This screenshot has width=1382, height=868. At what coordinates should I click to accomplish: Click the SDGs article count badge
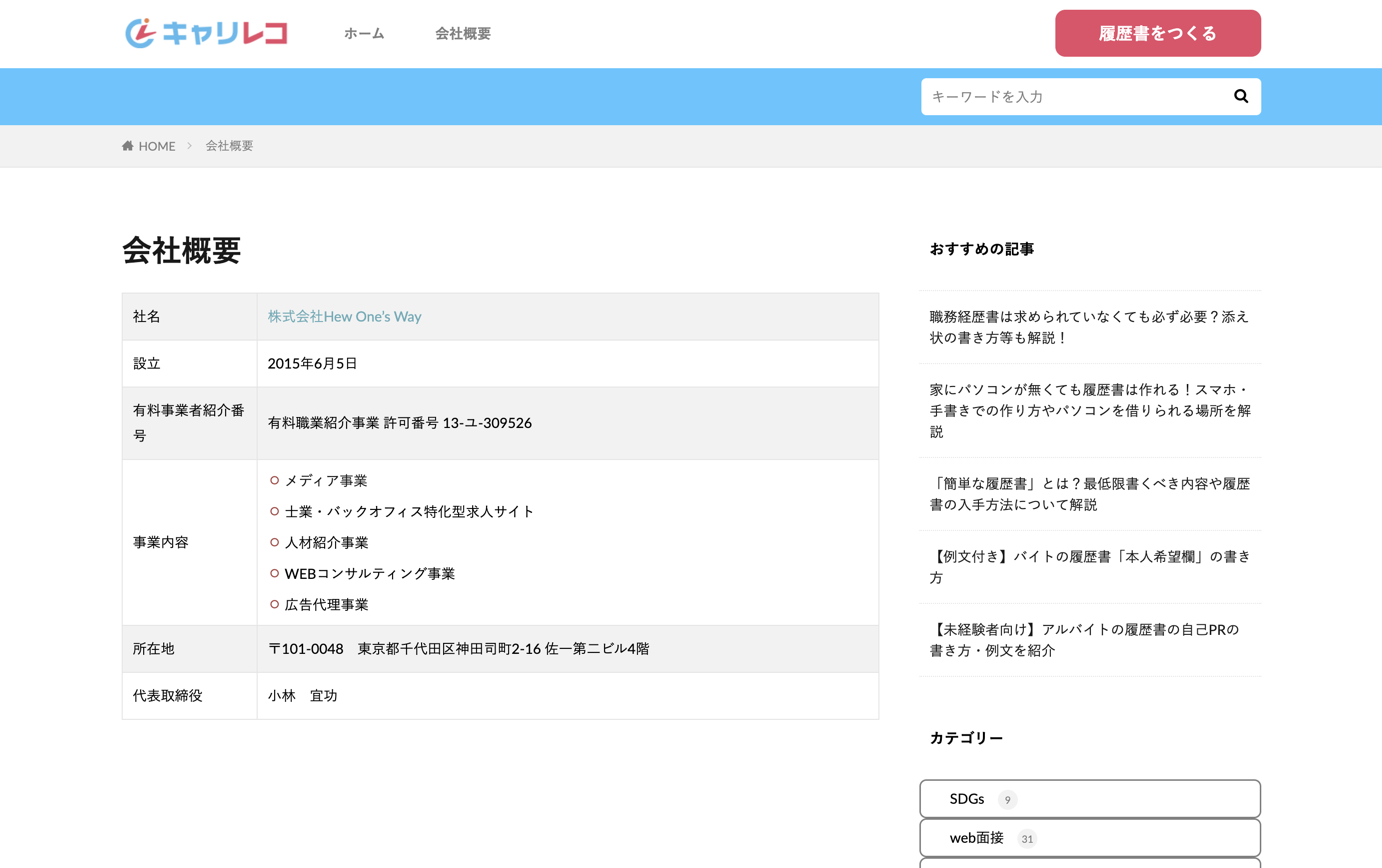click(x=1007, y=799)
